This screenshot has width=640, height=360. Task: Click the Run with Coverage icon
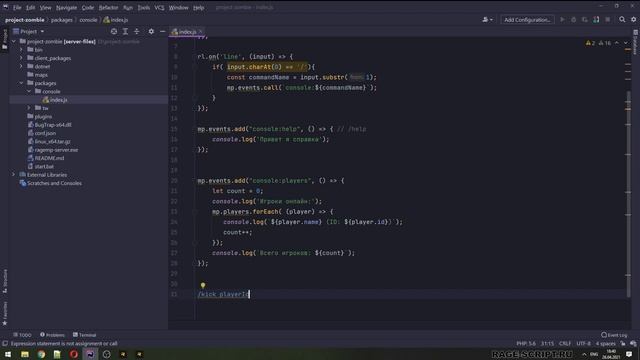click(x=585, y=20)
